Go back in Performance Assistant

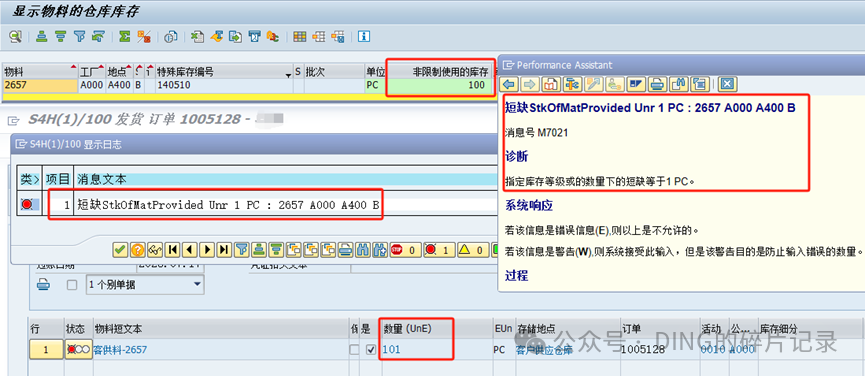coord(510,84)
